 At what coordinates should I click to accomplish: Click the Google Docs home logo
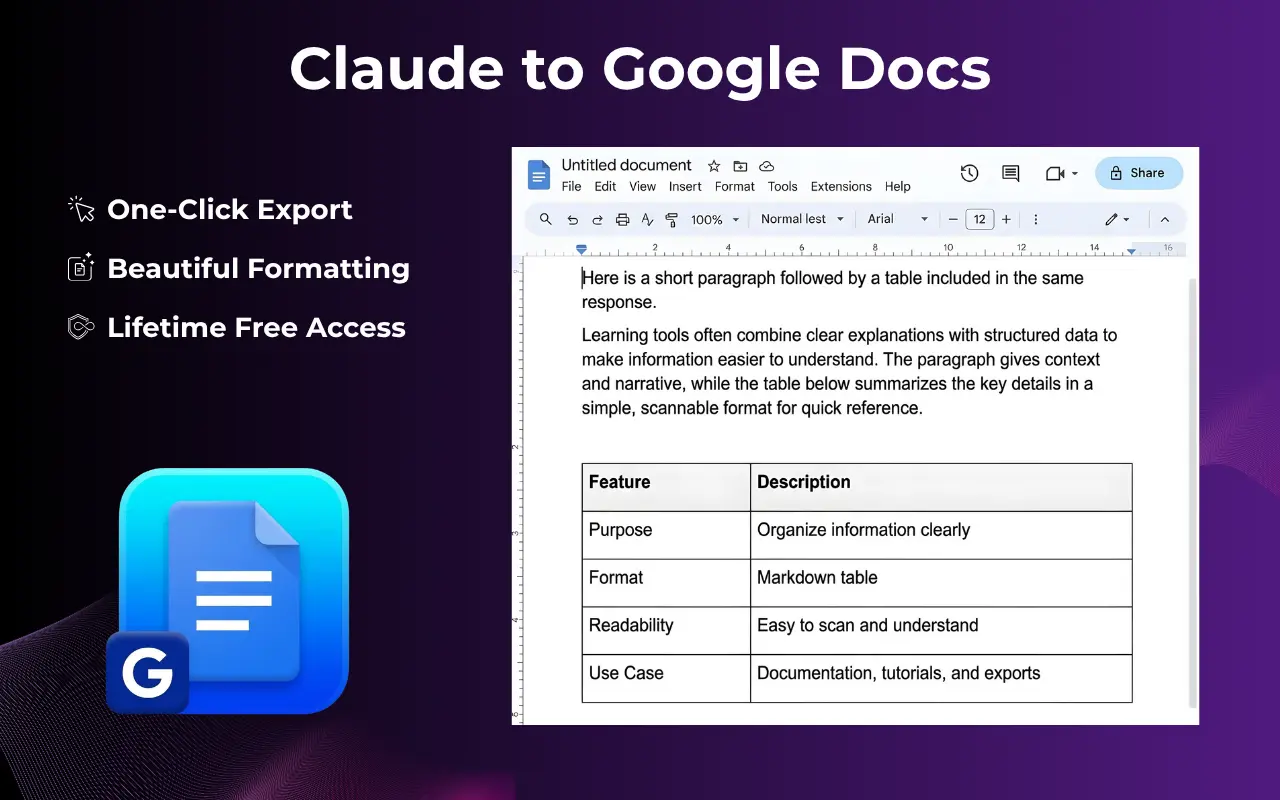point(539,176)
